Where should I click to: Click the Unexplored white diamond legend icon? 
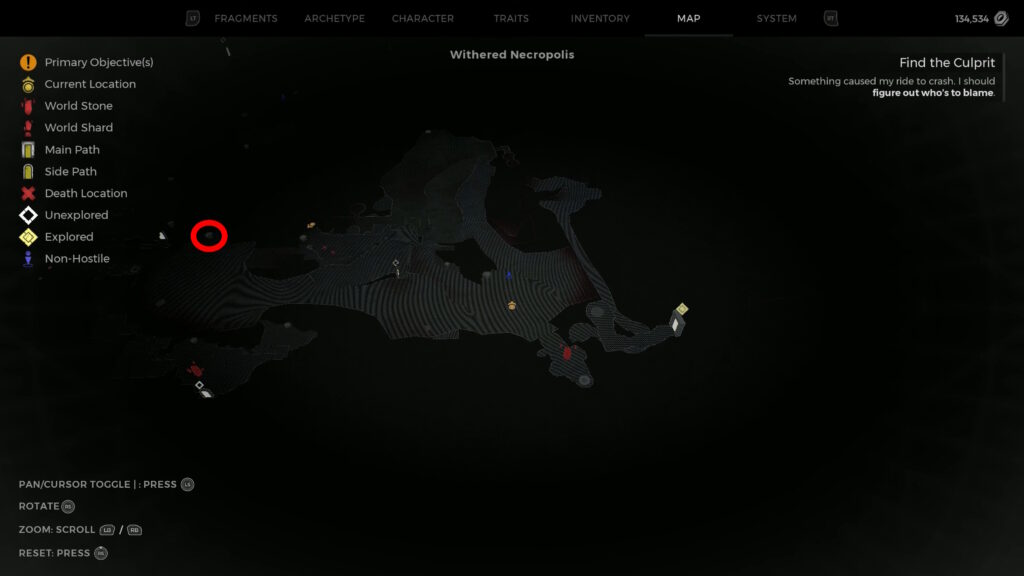click(x=28, y=215)
